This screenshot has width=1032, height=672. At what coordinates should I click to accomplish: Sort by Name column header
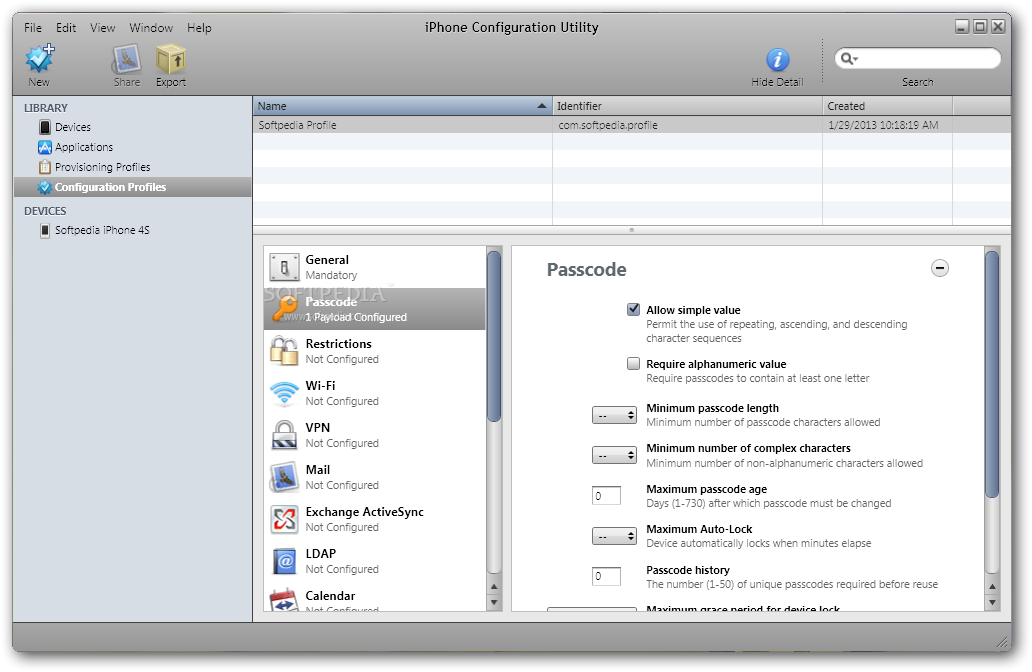[402, 106]
